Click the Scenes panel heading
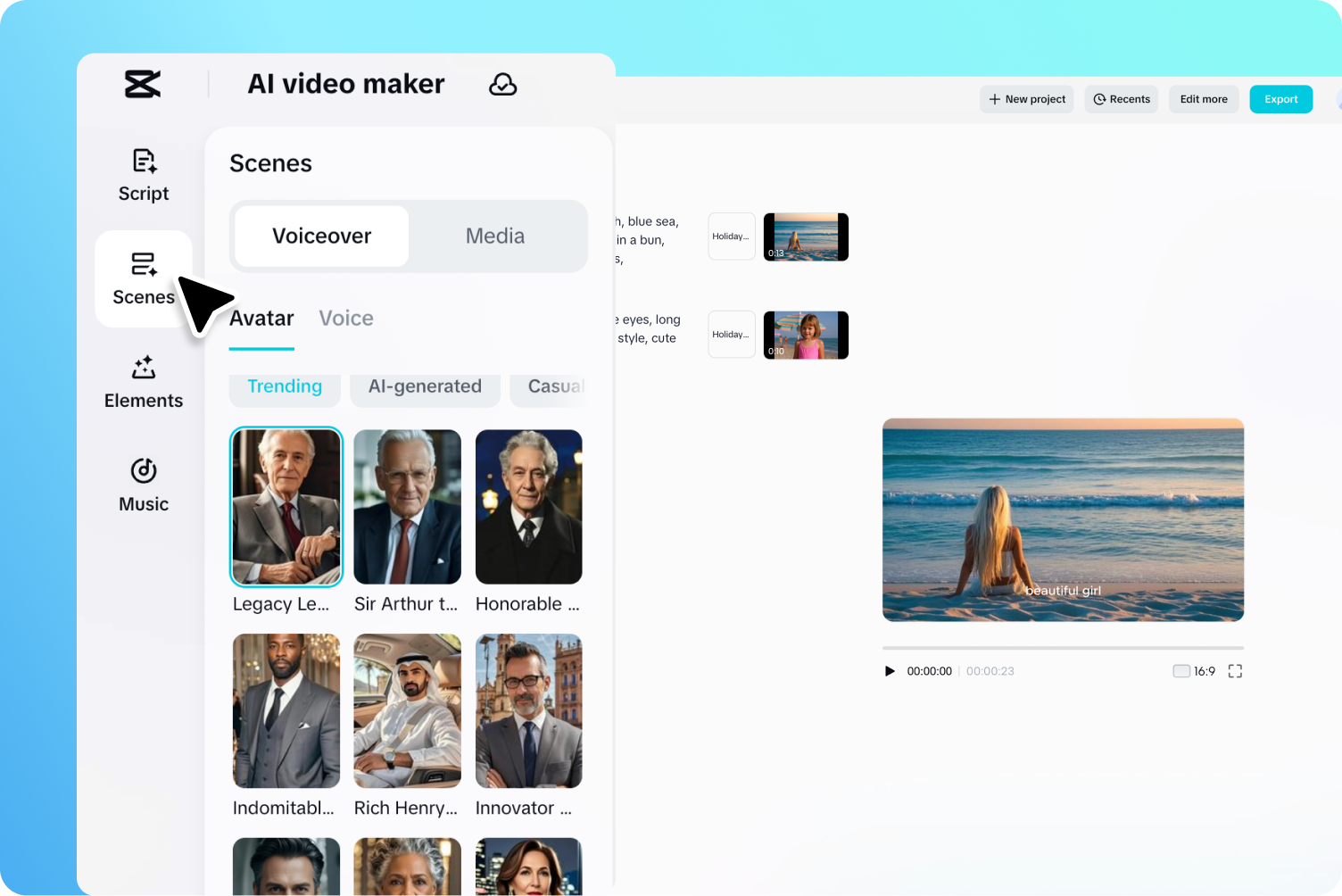The height and width of the screenshot is (896, 1342). [271, 163]
